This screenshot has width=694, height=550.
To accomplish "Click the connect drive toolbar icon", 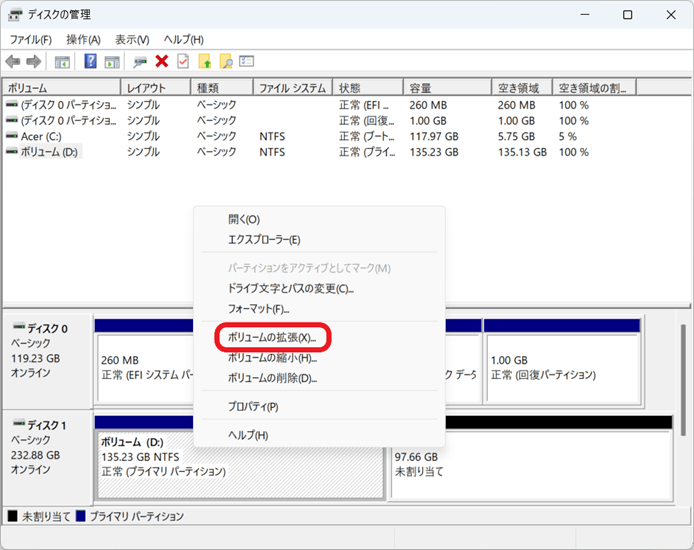I will point(140,62).
